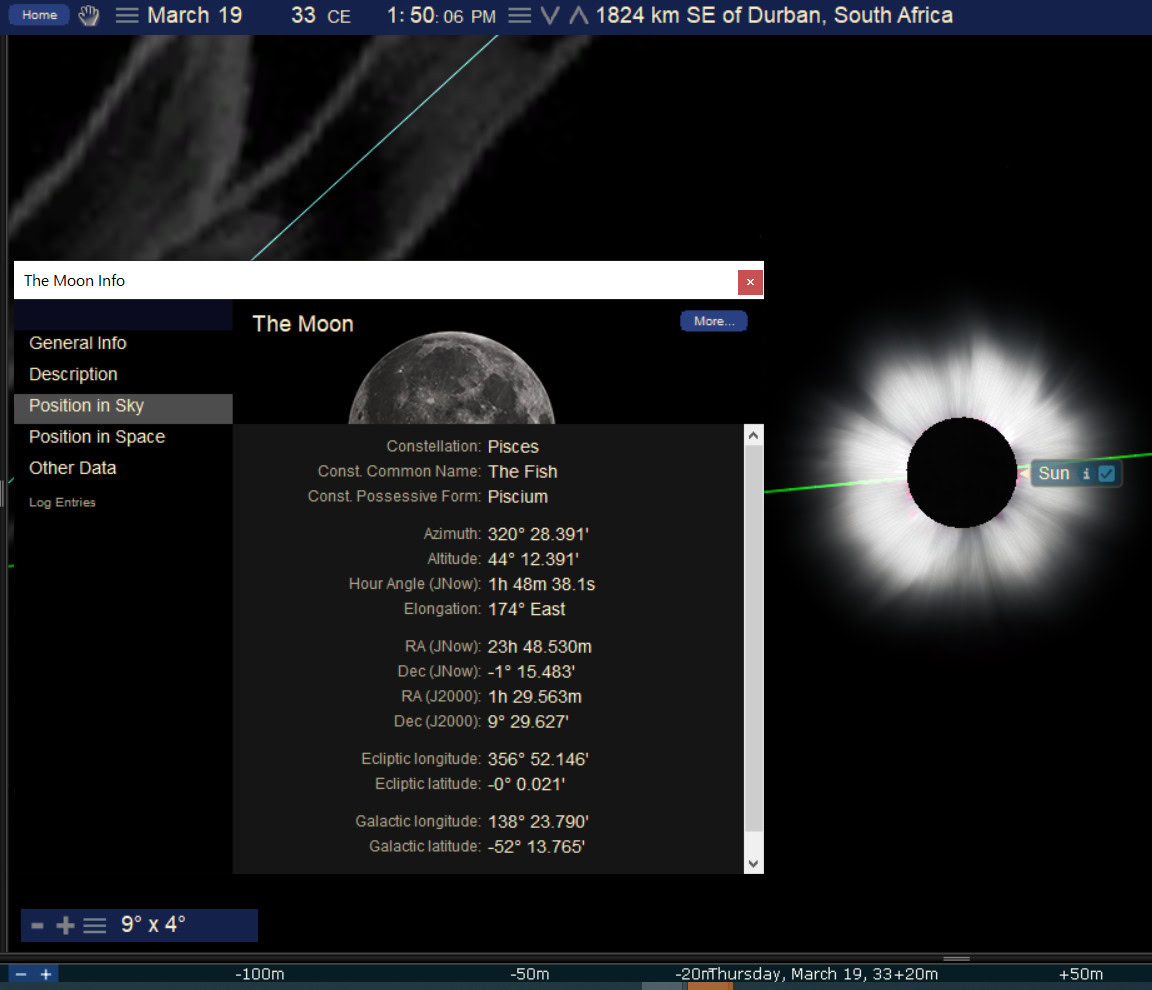The height and width of the screenshot is (990, 1152).
Task: Click the year value 33
Action: (x=303, y=15)
